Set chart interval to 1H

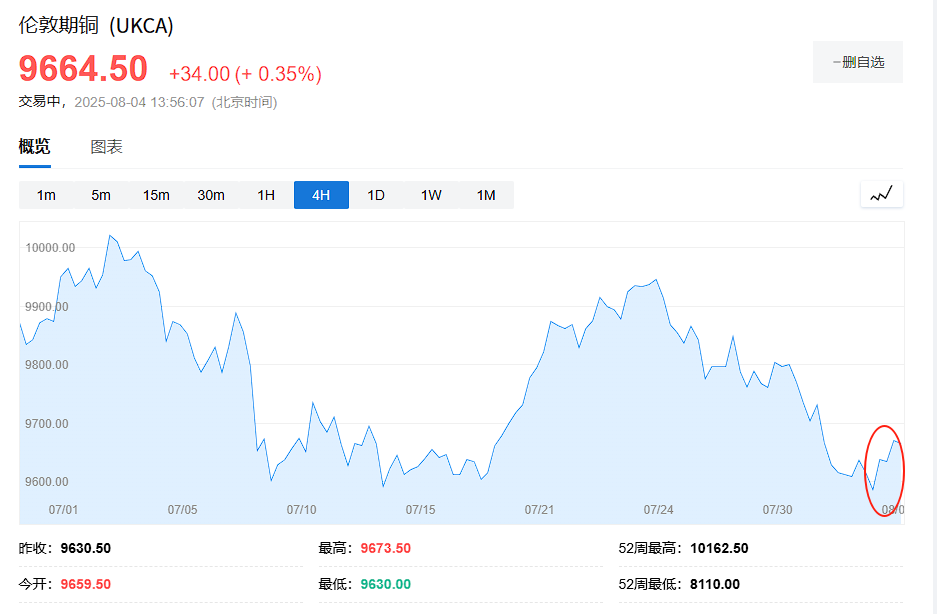point(266,195)
